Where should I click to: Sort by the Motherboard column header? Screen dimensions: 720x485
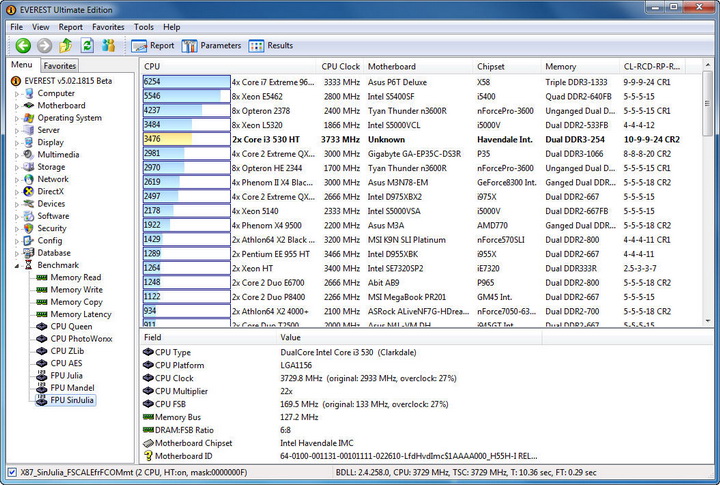(x=418, y=67)
